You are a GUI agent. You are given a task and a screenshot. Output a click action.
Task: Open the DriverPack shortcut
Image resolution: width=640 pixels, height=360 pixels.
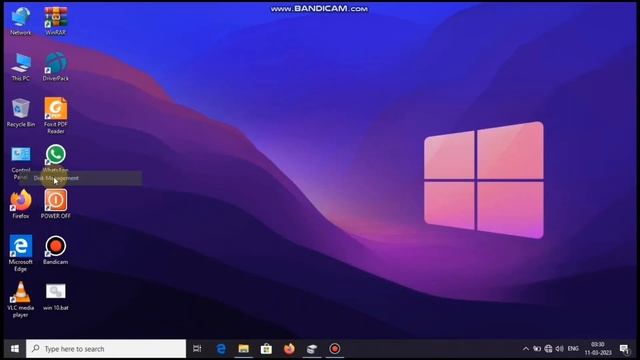56,67
